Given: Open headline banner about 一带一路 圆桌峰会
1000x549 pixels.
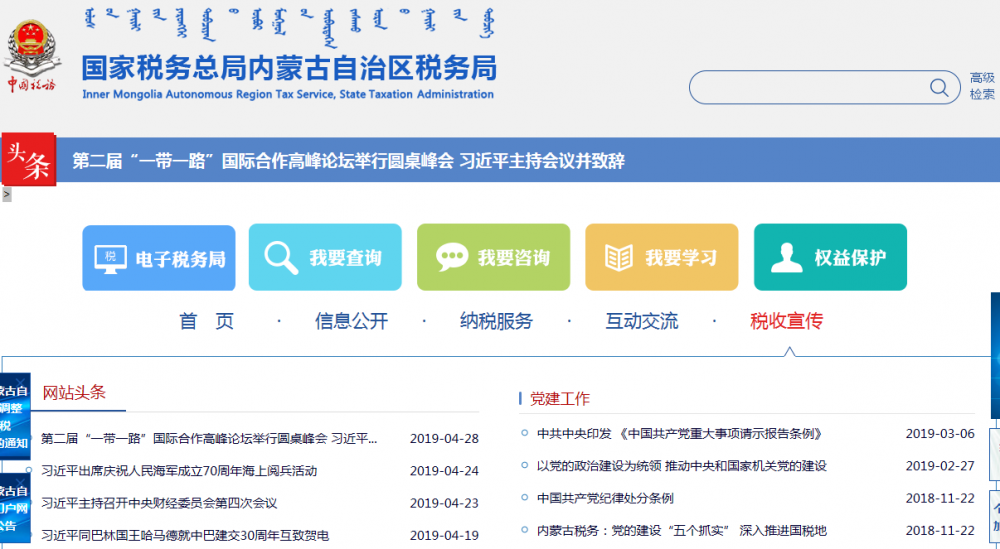Looking at the screenshot, I should point(348,161).
